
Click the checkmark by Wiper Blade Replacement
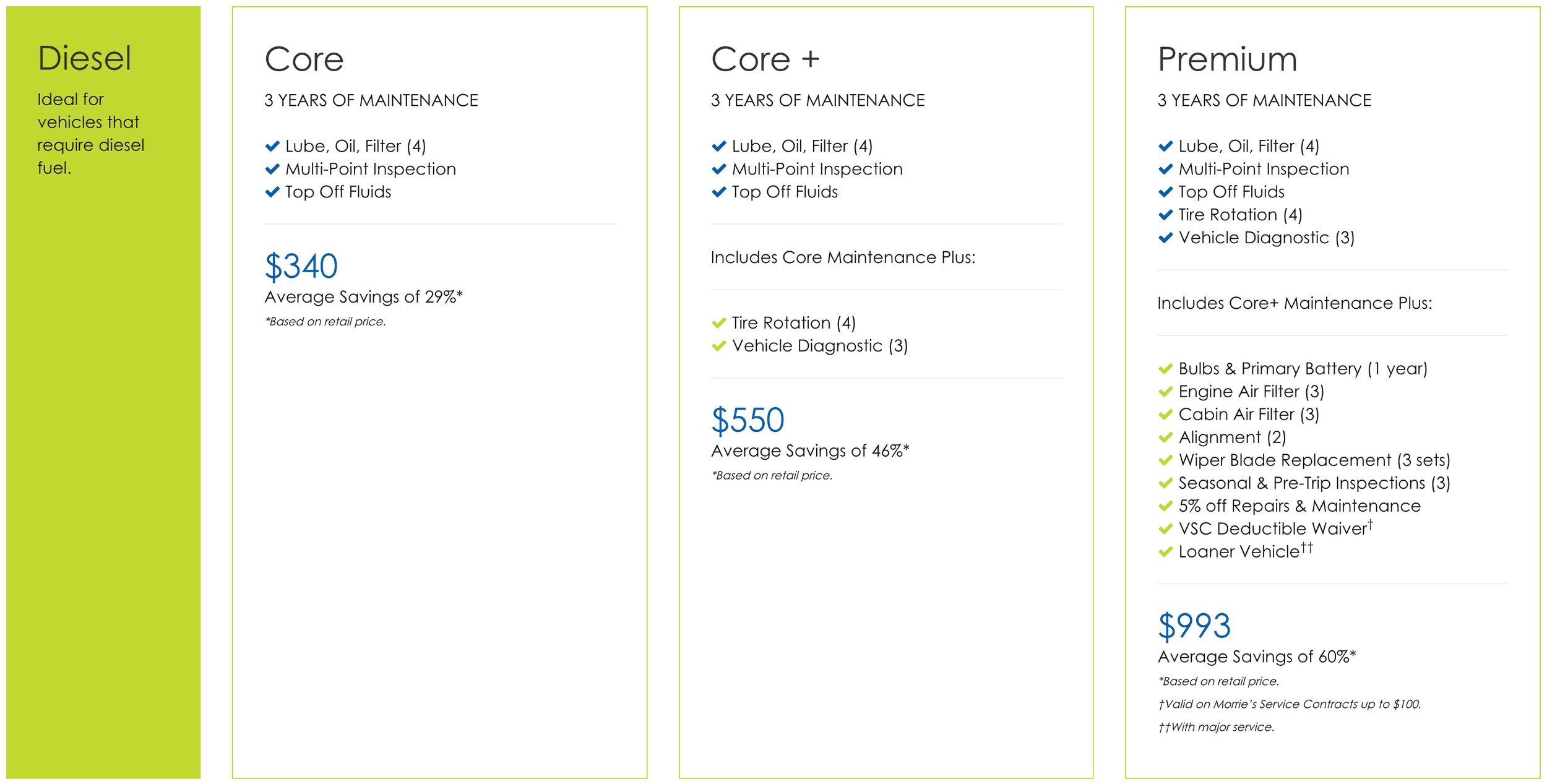pos(1165,460)
